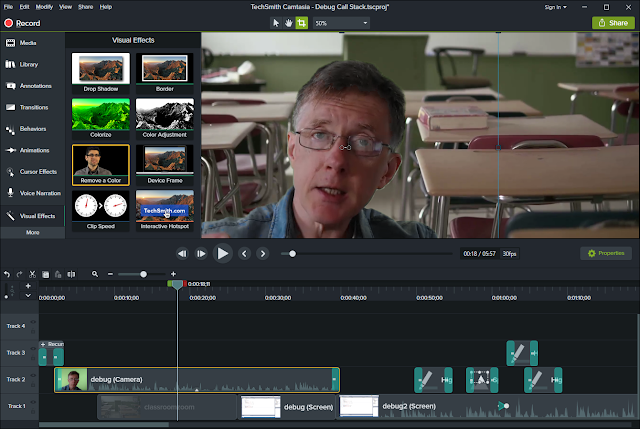Add a new track with plus icon
This screenshot has height=429, width=640.
(28, 286)
